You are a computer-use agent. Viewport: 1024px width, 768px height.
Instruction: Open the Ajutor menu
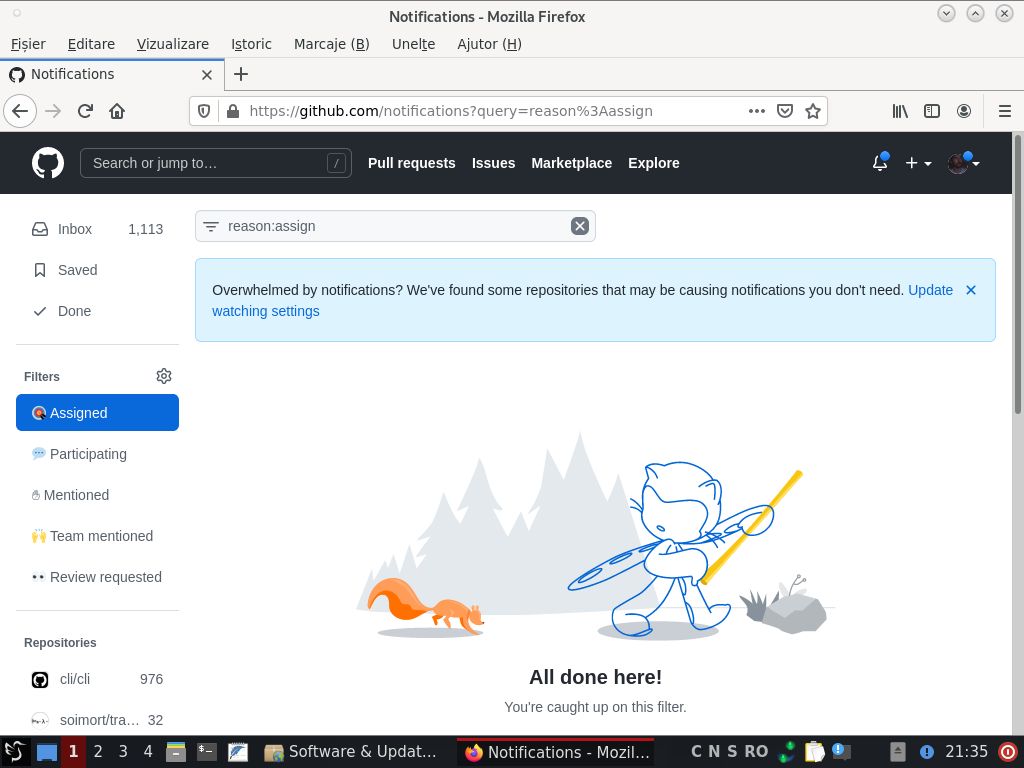click(489, 44)
